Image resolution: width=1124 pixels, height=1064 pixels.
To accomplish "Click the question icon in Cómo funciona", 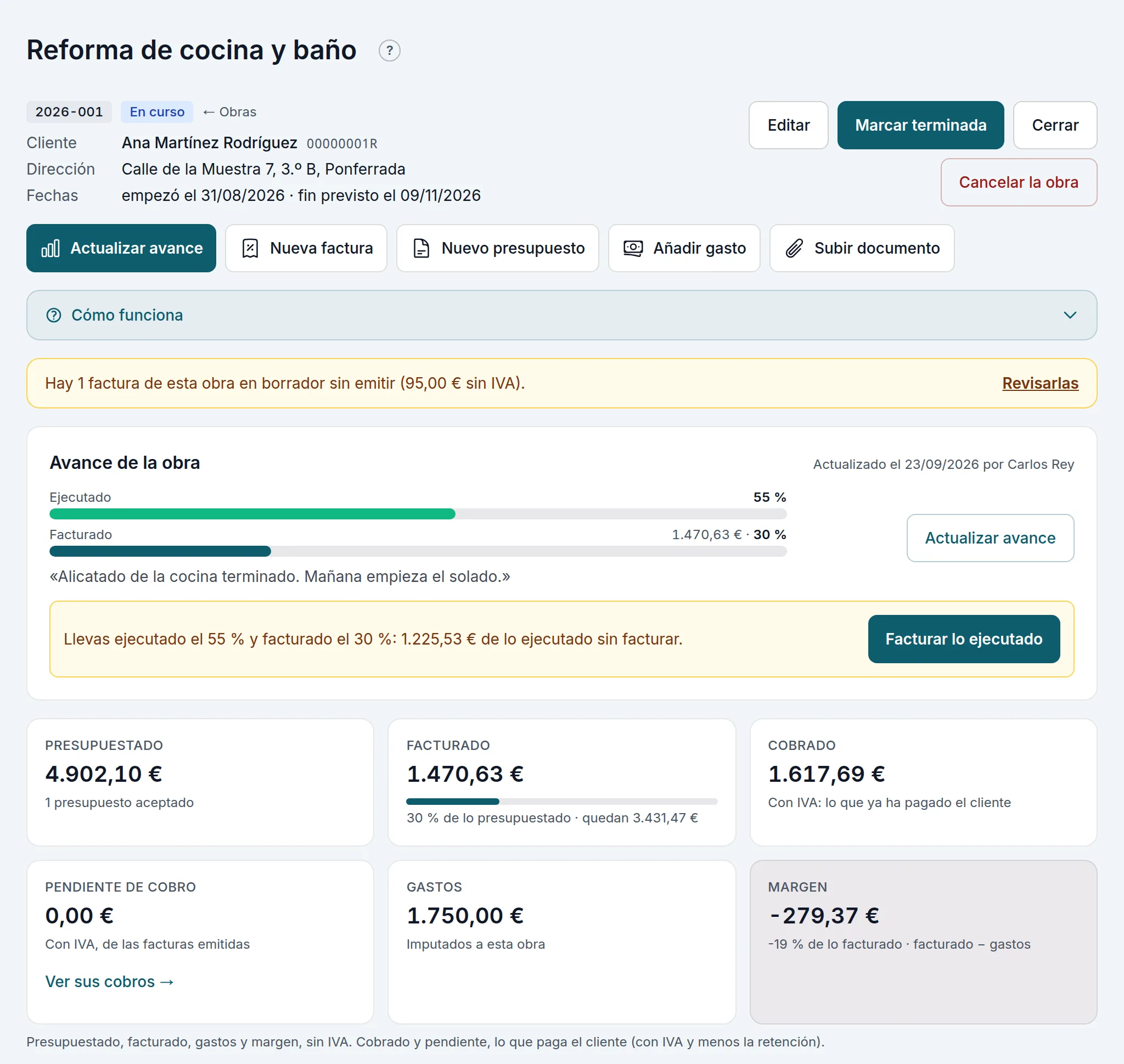I will coord(54,315).
